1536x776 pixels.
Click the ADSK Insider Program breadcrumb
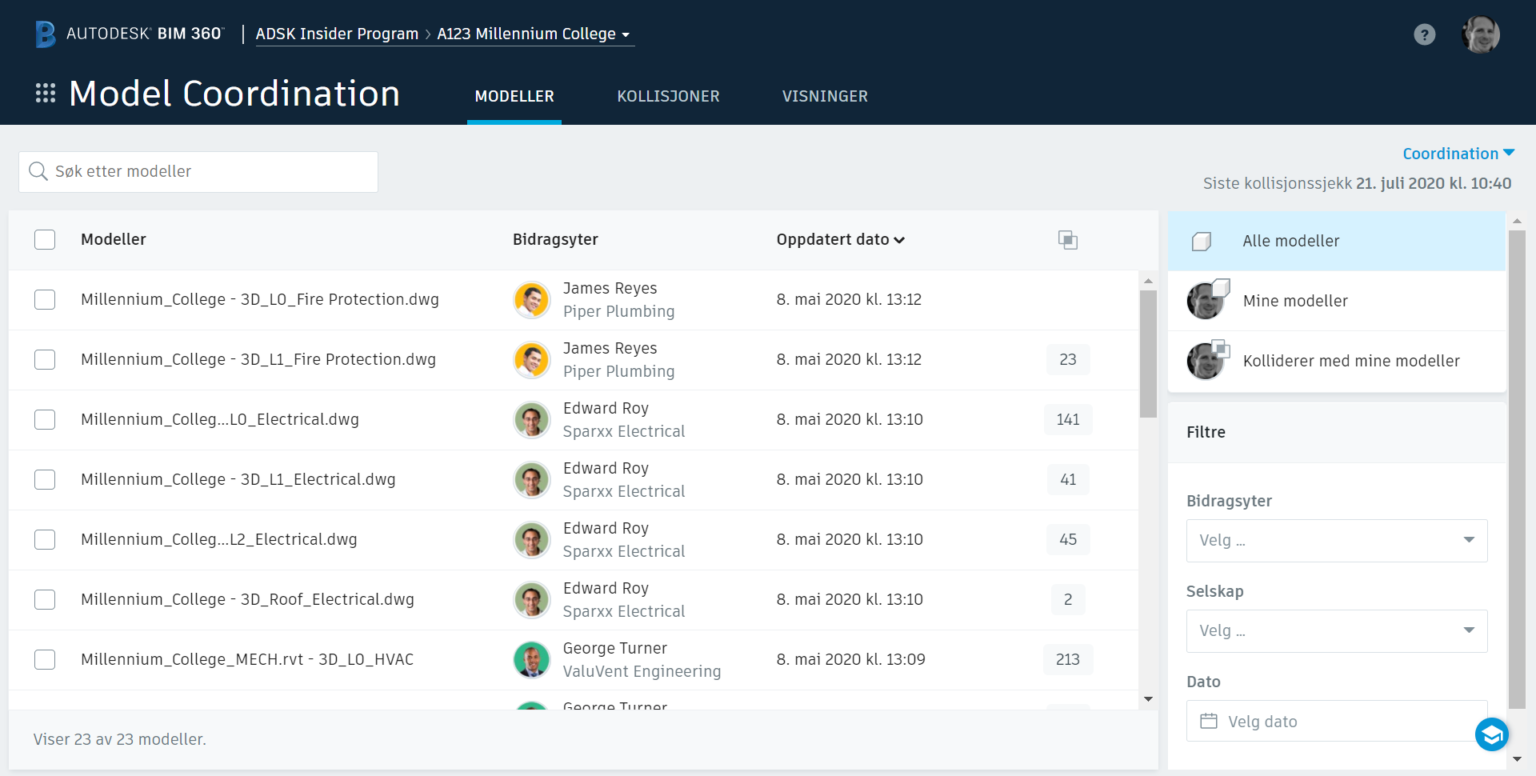point(337,34)
